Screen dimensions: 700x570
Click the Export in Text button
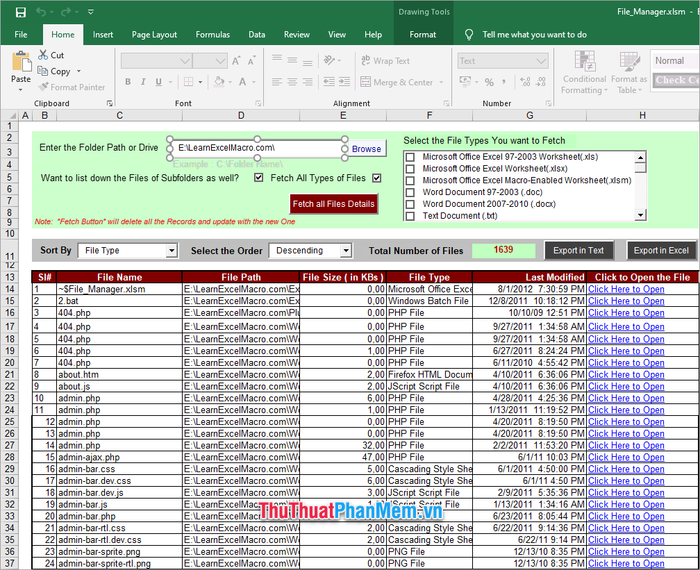click(x=580, y=250)
